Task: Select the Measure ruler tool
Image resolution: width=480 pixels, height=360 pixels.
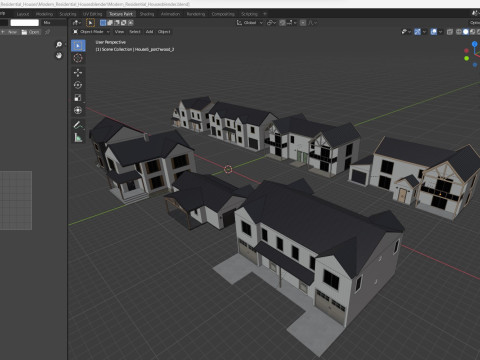Action: tap(78, 137)
